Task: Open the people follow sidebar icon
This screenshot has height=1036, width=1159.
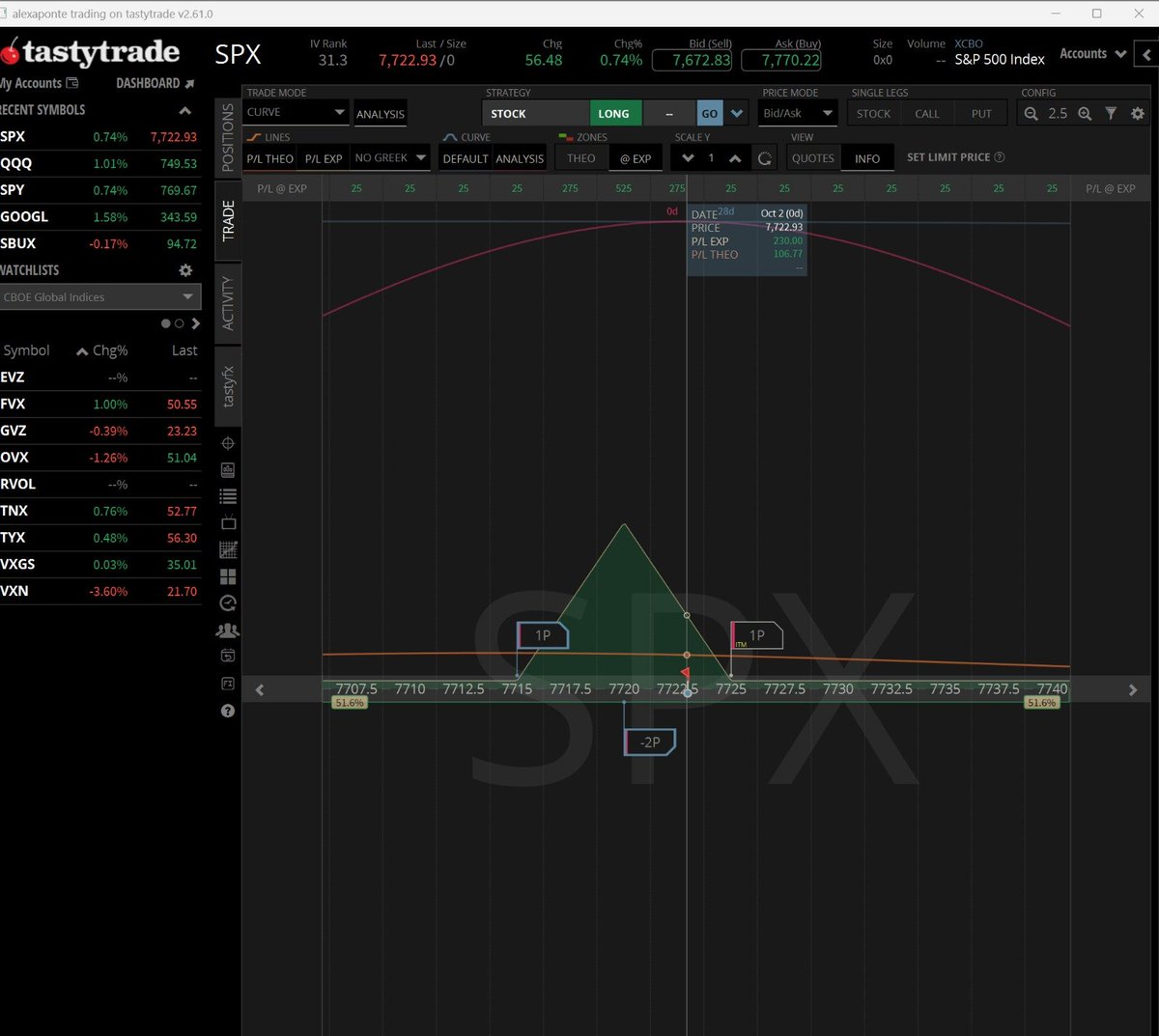Action: pos(228,630)
